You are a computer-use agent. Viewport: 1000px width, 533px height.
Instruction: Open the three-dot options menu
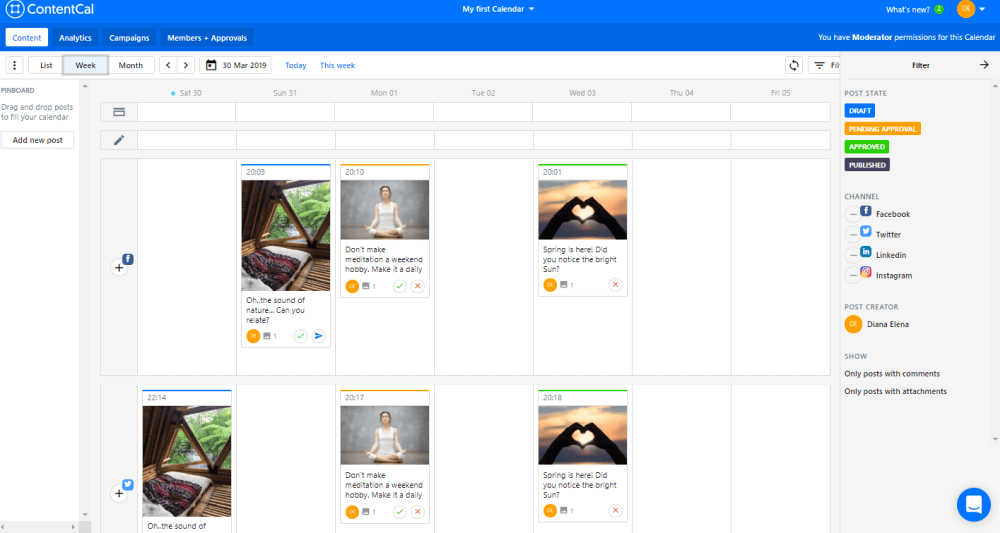14,65
